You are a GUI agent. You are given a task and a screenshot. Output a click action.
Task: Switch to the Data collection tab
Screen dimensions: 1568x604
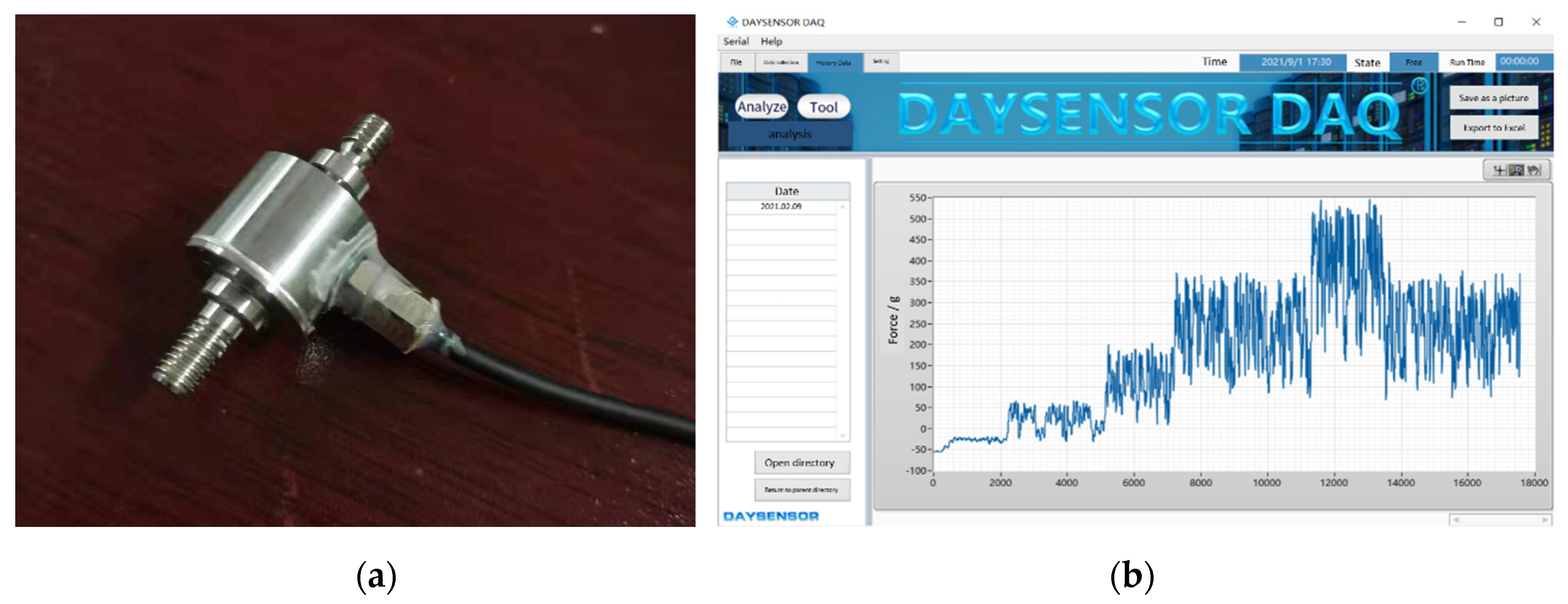[781, 62]
